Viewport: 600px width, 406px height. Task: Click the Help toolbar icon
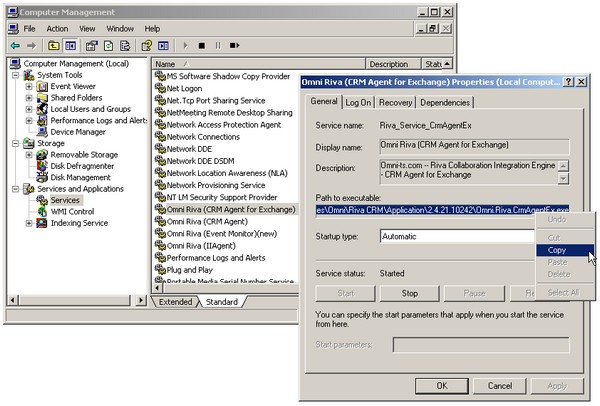click(x=147, y=46)
